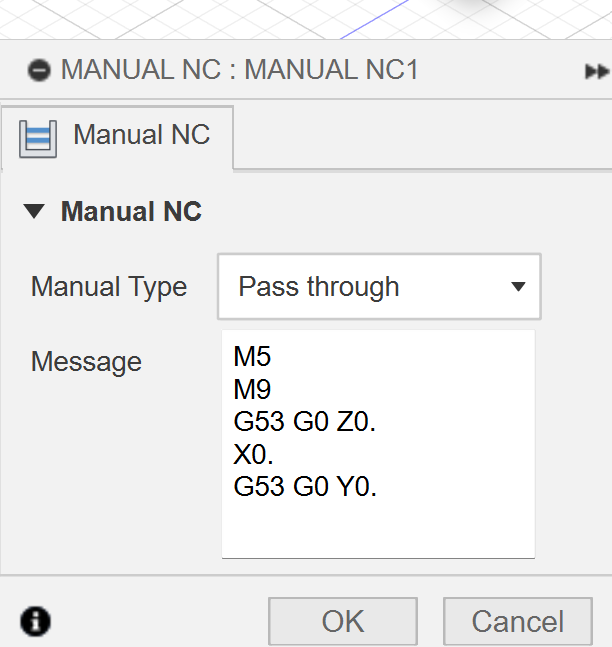Collapse the Manual NC section triangle

click(x=34, y=211)
